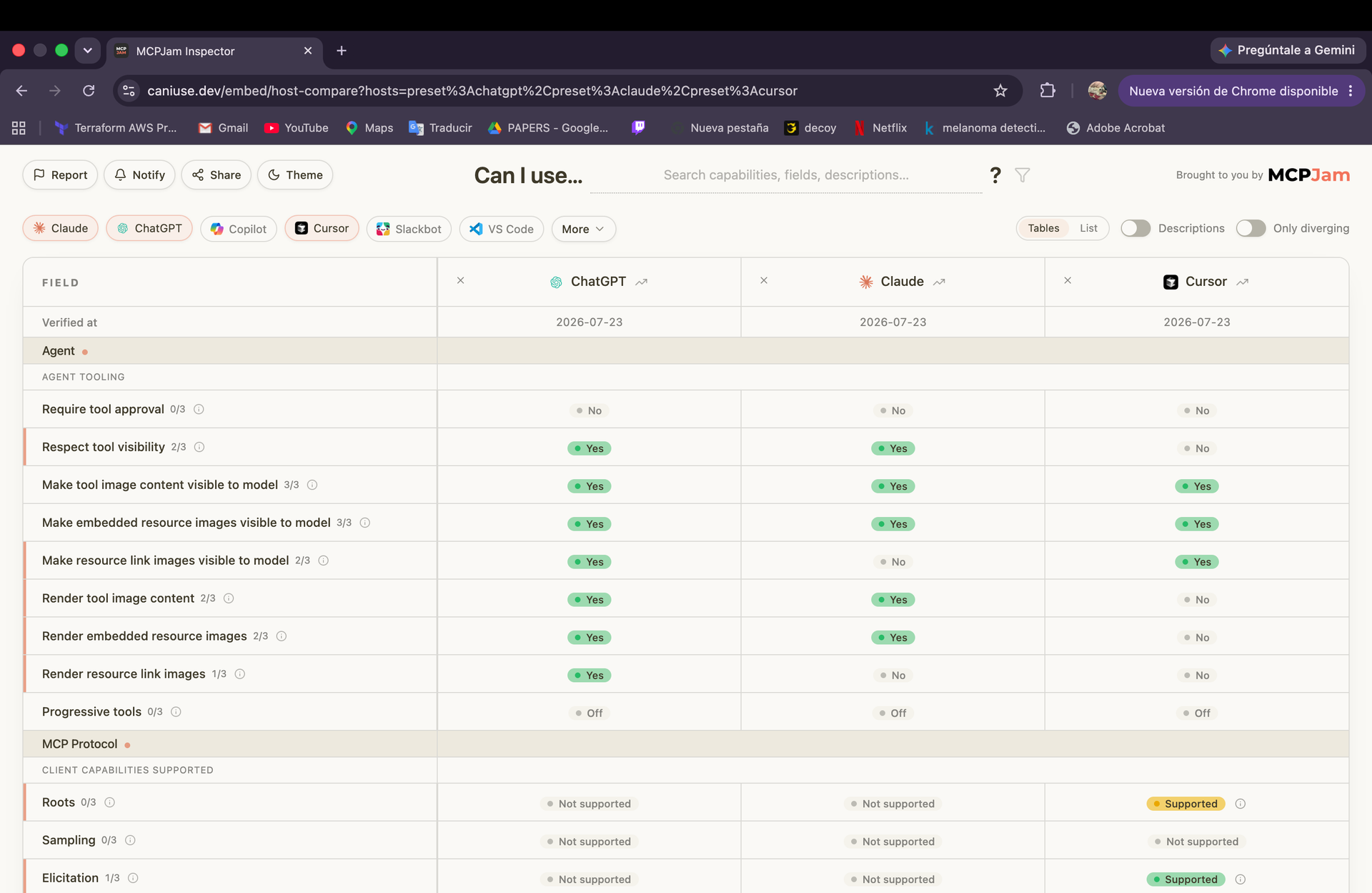Click info icon beside Respect tool visibility
Screen dimensions: 1372x893
(x=199, y=447)
